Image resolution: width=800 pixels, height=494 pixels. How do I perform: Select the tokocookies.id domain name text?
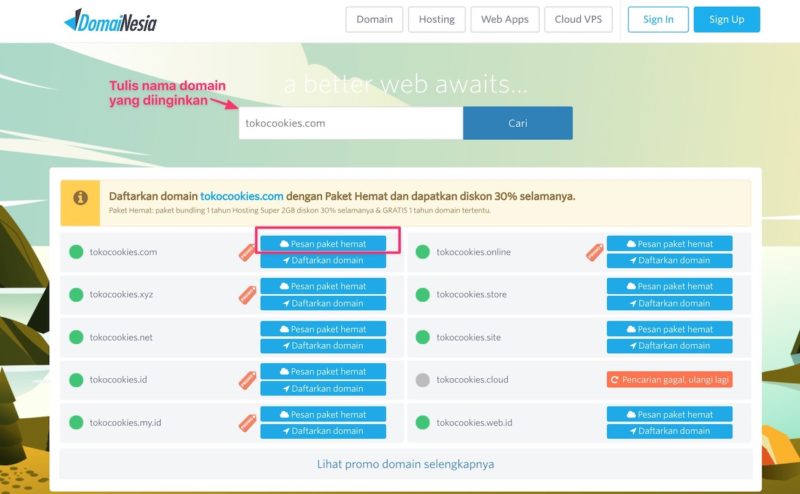click(118, 380)
